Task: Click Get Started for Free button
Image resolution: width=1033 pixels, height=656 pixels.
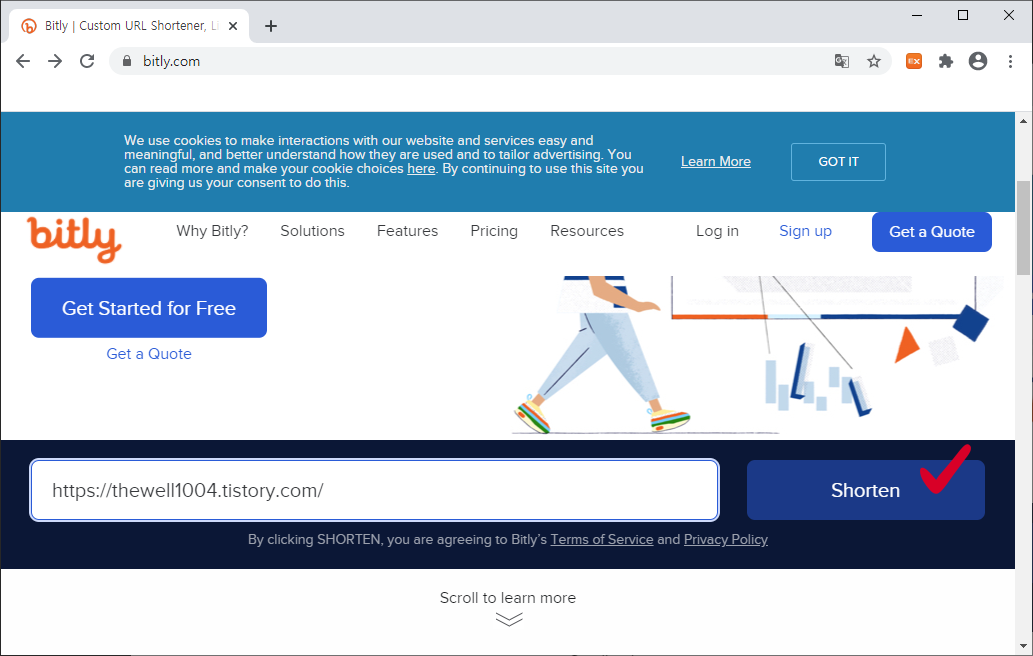Action: 149,308
